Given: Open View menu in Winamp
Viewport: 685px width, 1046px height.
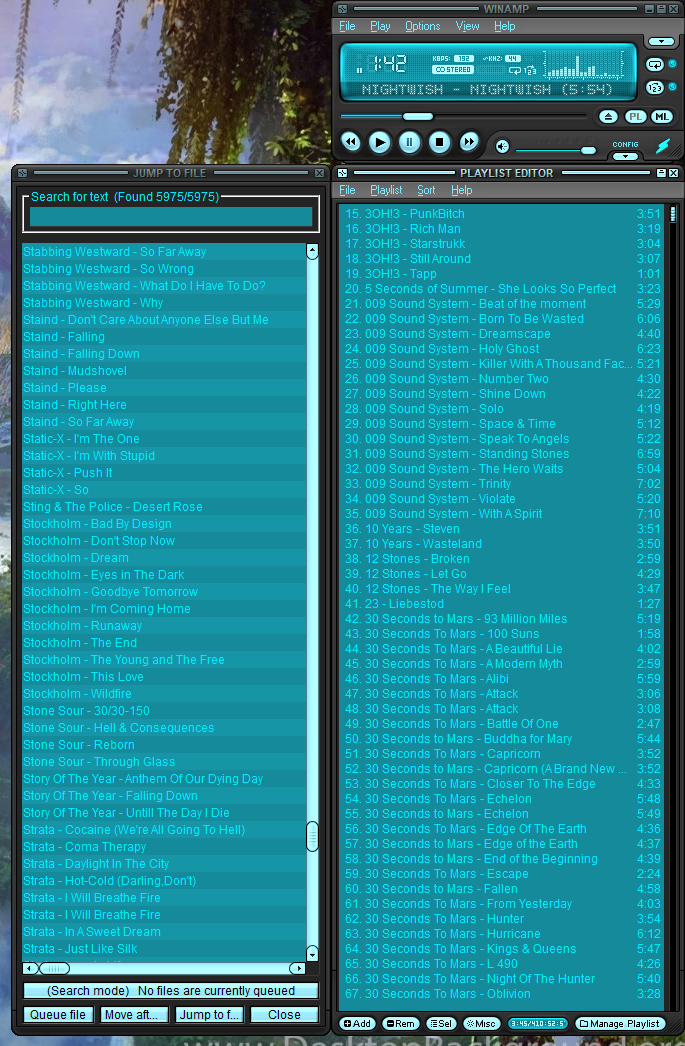Looking at the screenshot, I should tap(468, 26).
